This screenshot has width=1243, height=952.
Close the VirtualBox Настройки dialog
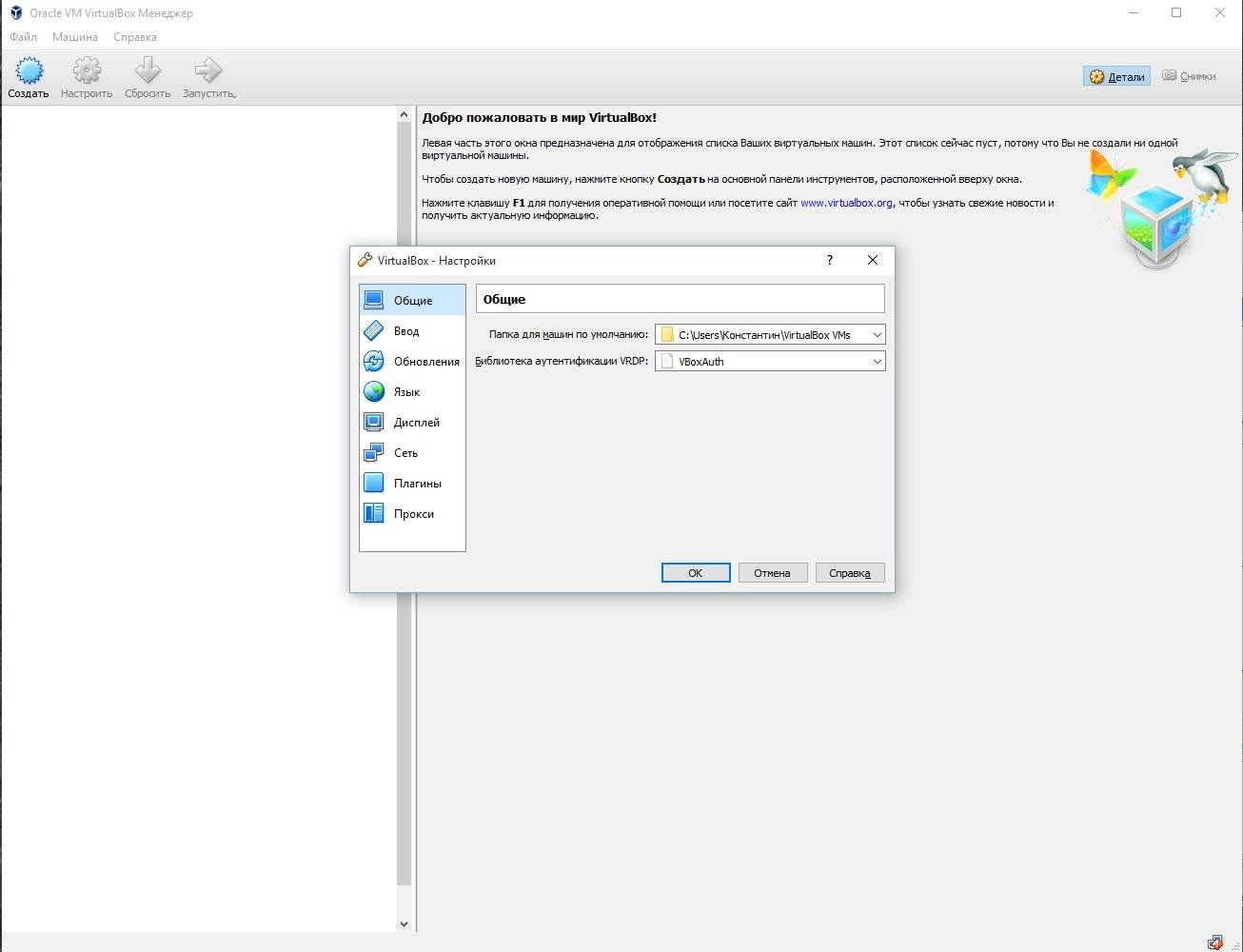pyautogui.click(x=873, y=260)
